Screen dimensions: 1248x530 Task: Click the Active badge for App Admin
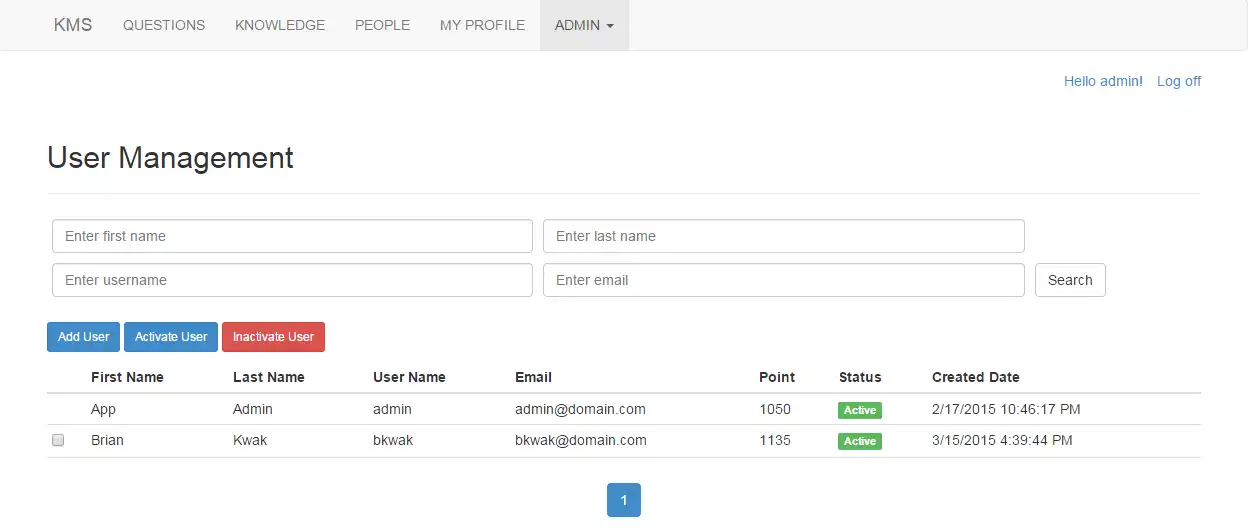[860, 410]
